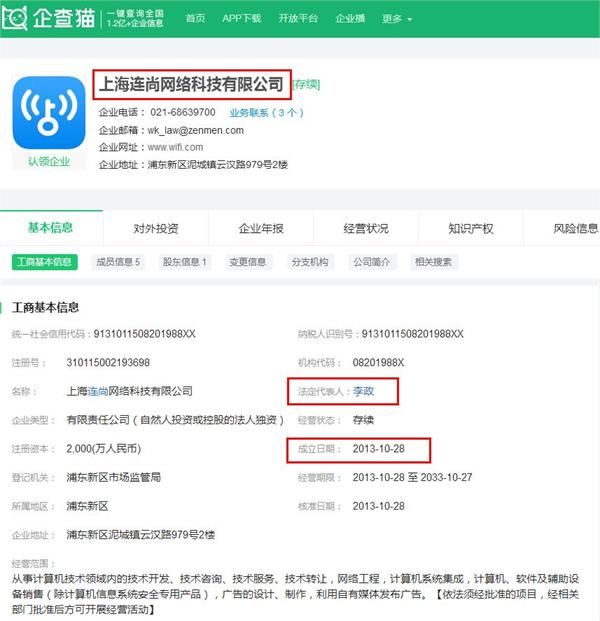Open the 首页 navigation item
Image resolution: width=600 pixels, height=621 pixels.
click(195, 18)
